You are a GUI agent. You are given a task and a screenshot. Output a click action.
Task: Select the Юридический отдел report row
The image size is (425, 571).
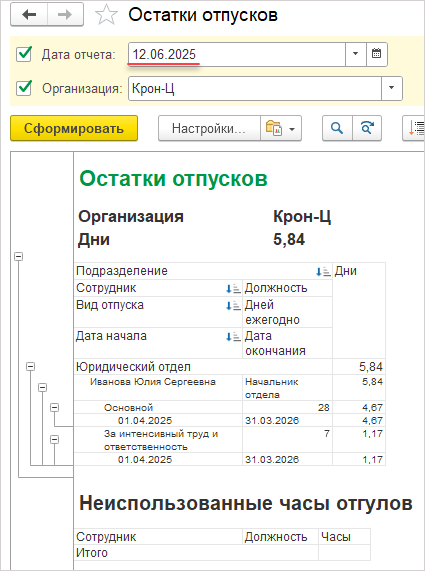click(x=229, y=367)
